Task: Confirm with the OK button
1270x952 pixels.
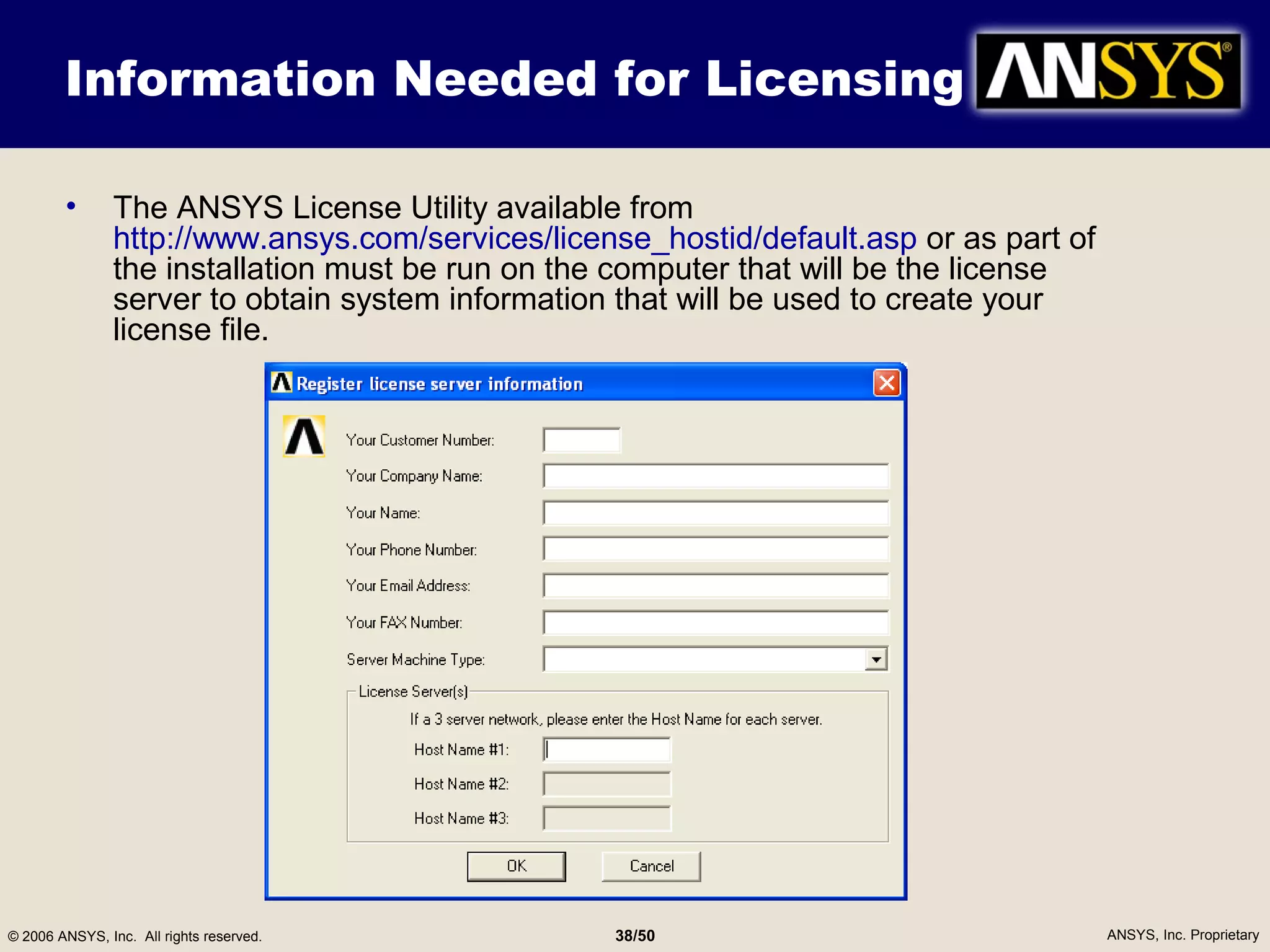Action: 517,866
